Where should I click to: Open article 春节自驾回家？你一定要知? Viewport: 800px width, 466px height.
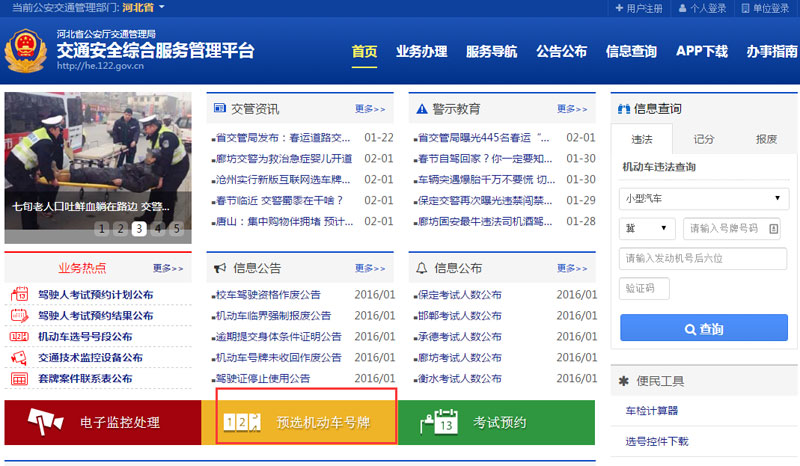click(483, 159)
